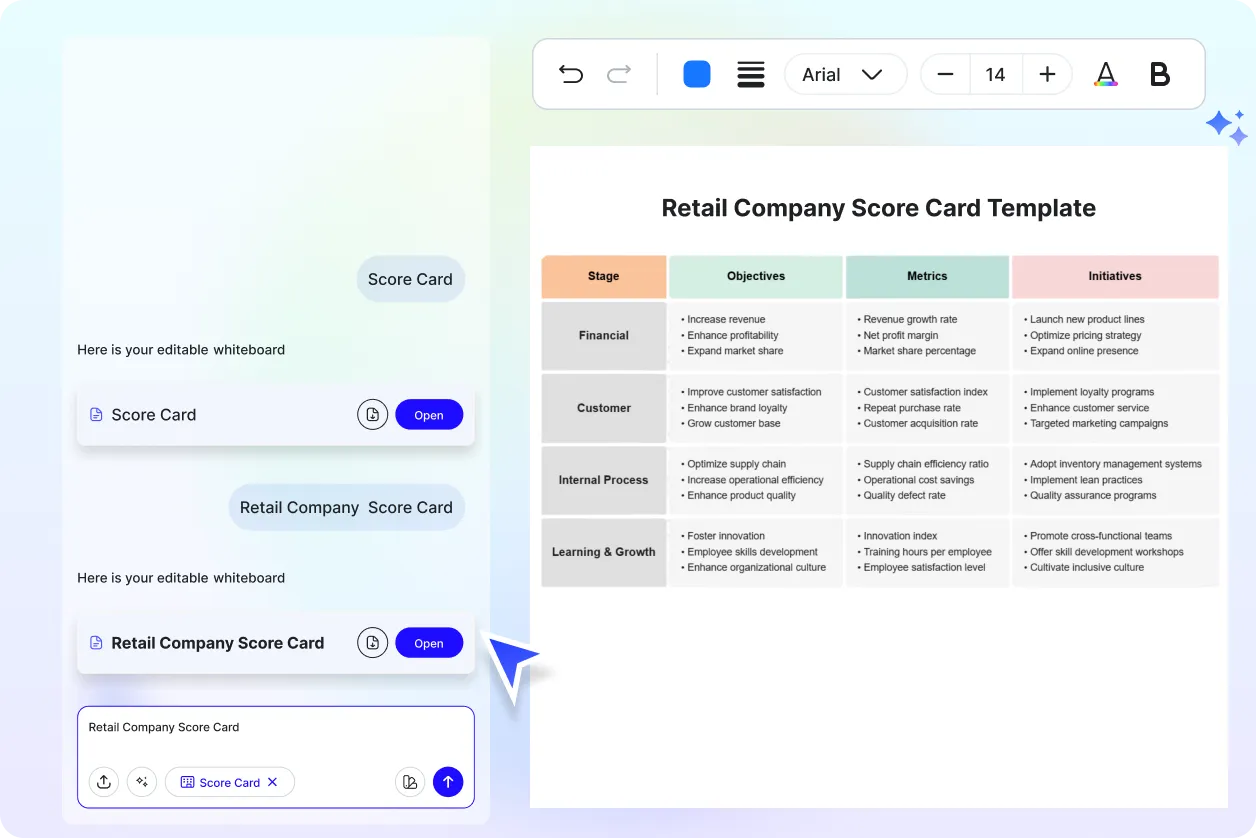Click the redo arrow in the toolbar
Image resolution: width=1256 pixels, height=838 pixels.
tap(620, 74)
